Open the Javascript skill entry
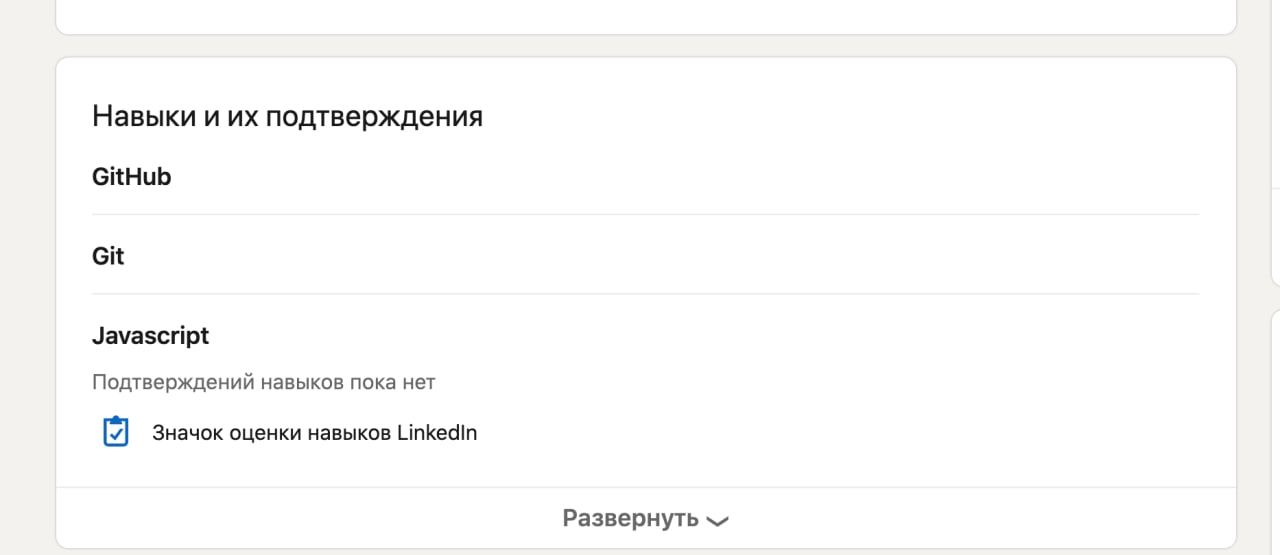1280x555 pixels. 150,336
